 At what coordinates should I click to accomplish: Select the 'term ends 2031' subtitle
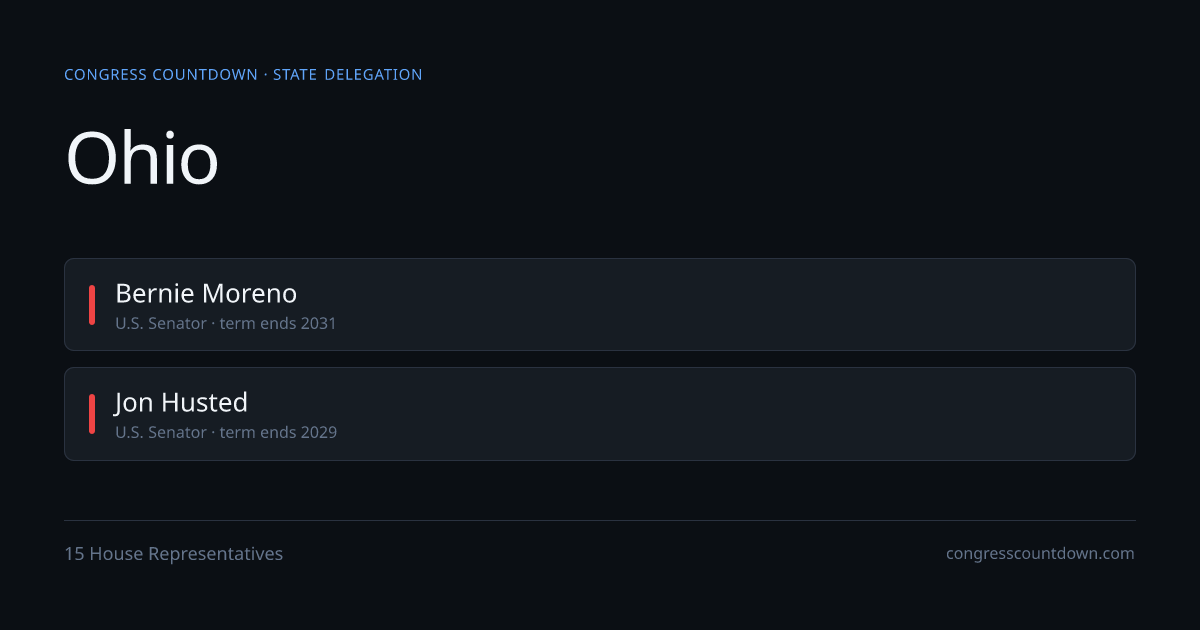[278, 324]
